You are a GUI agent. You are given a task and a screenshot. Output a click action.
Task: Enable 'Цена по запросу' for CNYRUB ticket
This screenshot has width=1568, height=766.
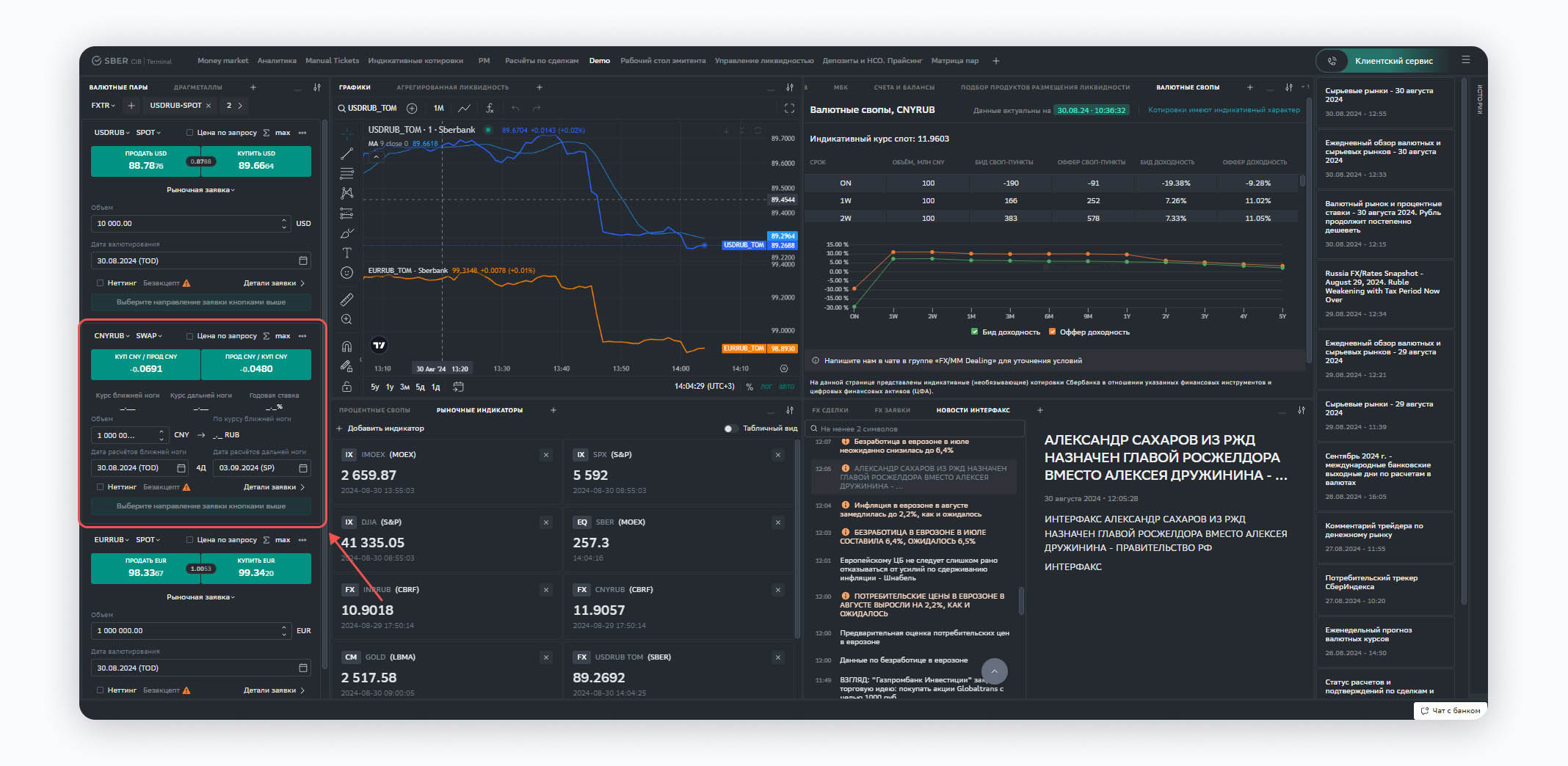pos(189,336)
